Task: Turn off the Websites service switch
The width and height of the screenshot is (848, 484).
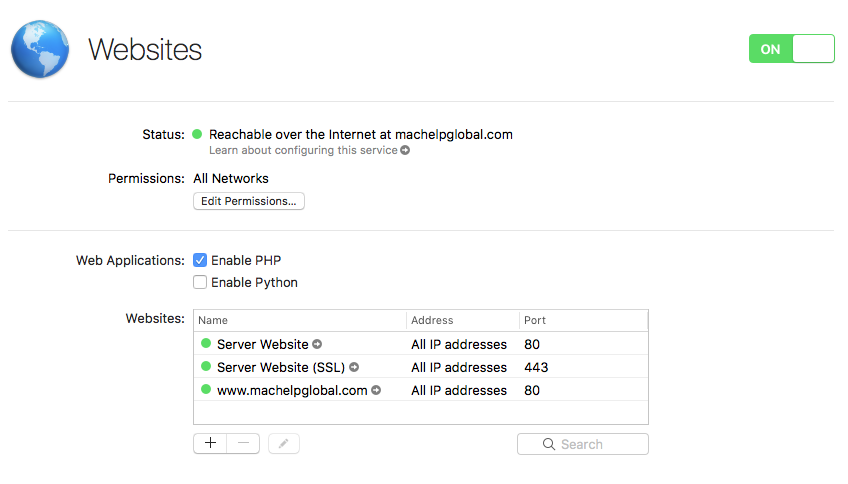Action: point(791,49)
